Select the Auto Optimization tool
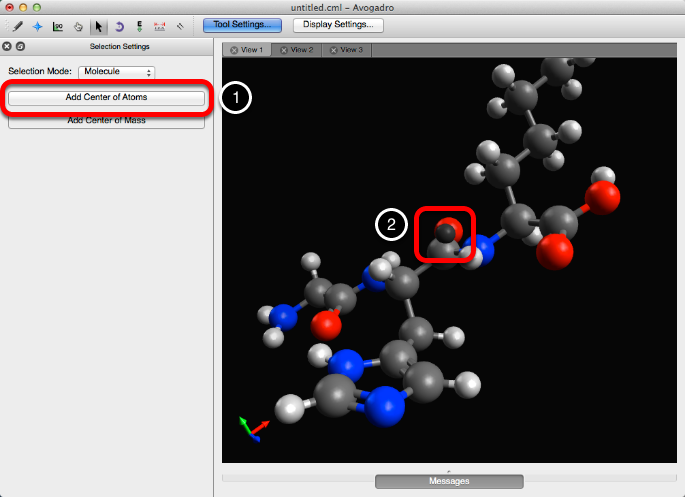The image size is (685, 497). click(139, 26)
